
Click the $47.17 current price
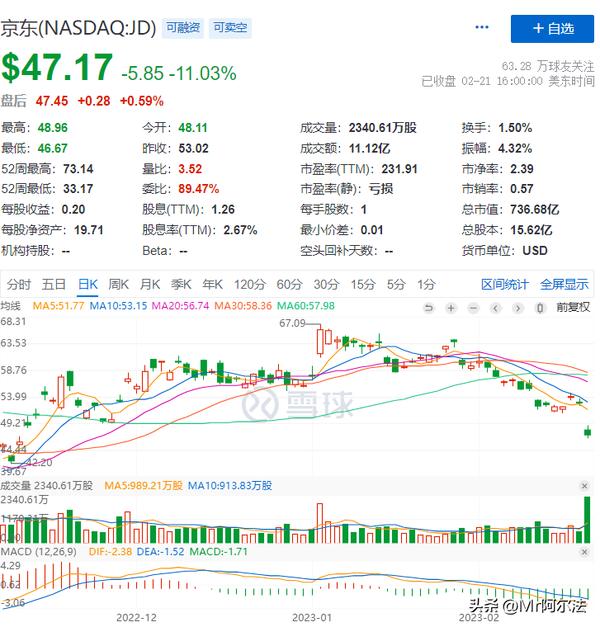click(x=57, y=67)
